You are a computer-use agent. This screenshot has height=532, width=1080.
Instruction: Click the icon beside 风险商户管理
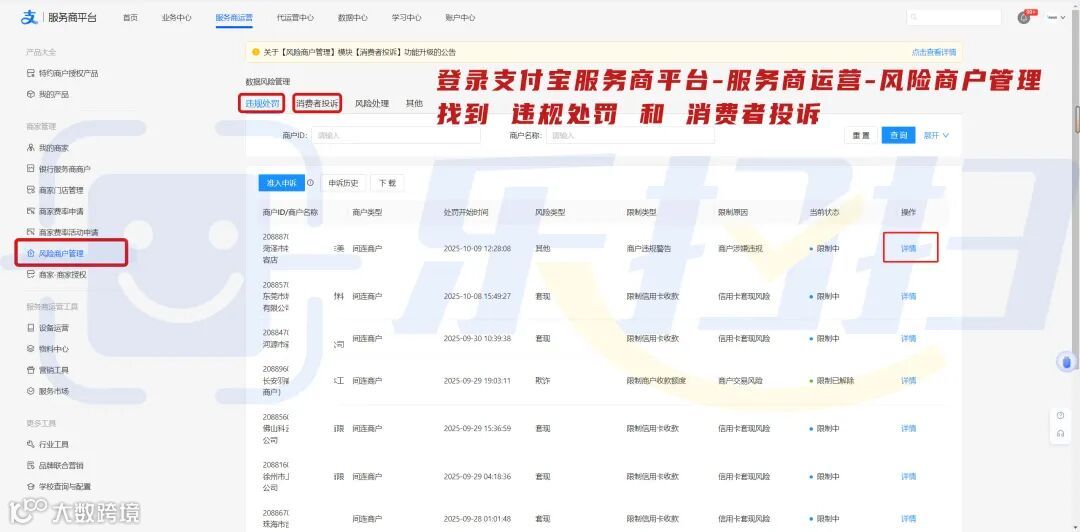pyautogui.click(x=30, y=254)
